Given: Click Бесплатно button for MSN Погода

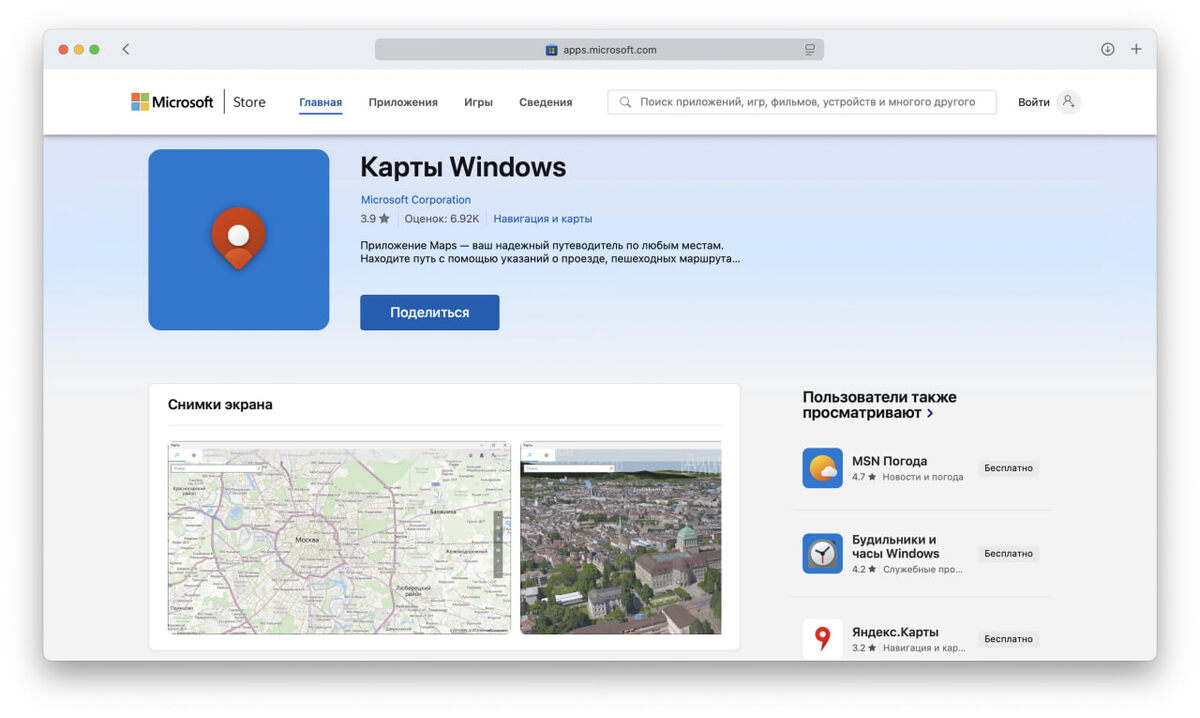Looking at the screenshot, I should coord(1008,468).
